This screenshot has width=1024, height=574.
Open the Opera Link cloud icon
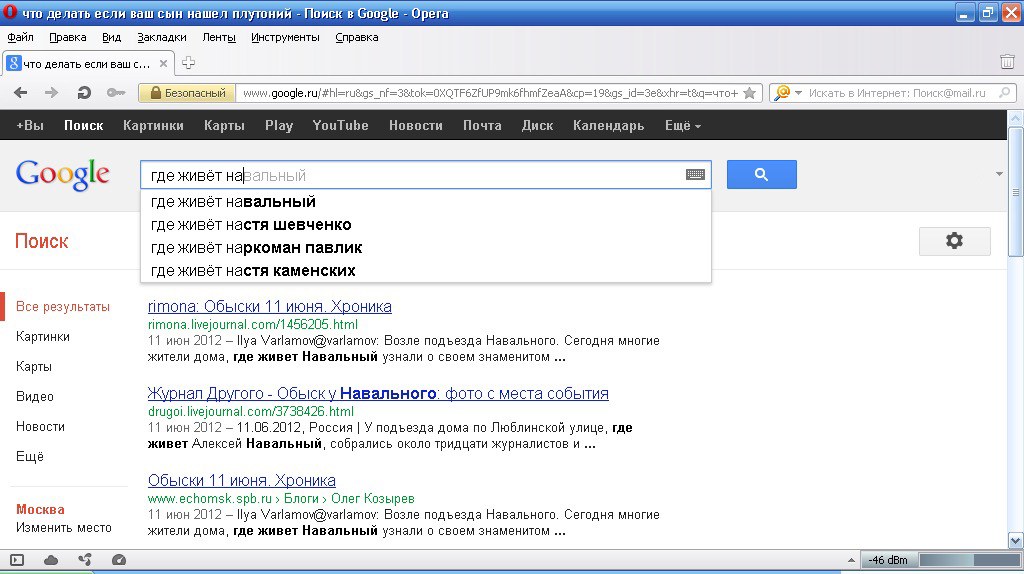51,560
